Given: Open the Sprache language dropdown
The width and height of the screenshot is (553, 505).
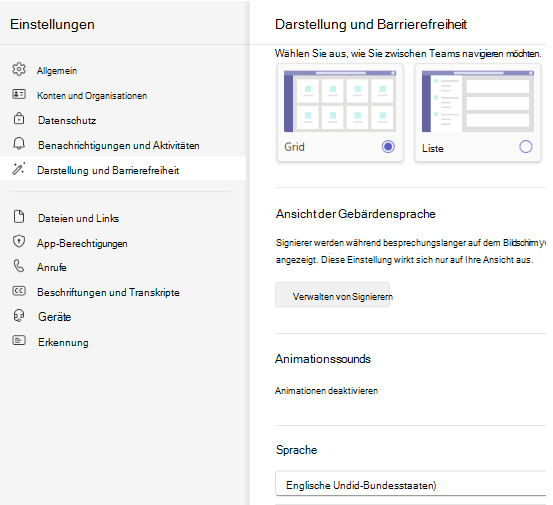Looking at the screenshot, I should point(411,483).
